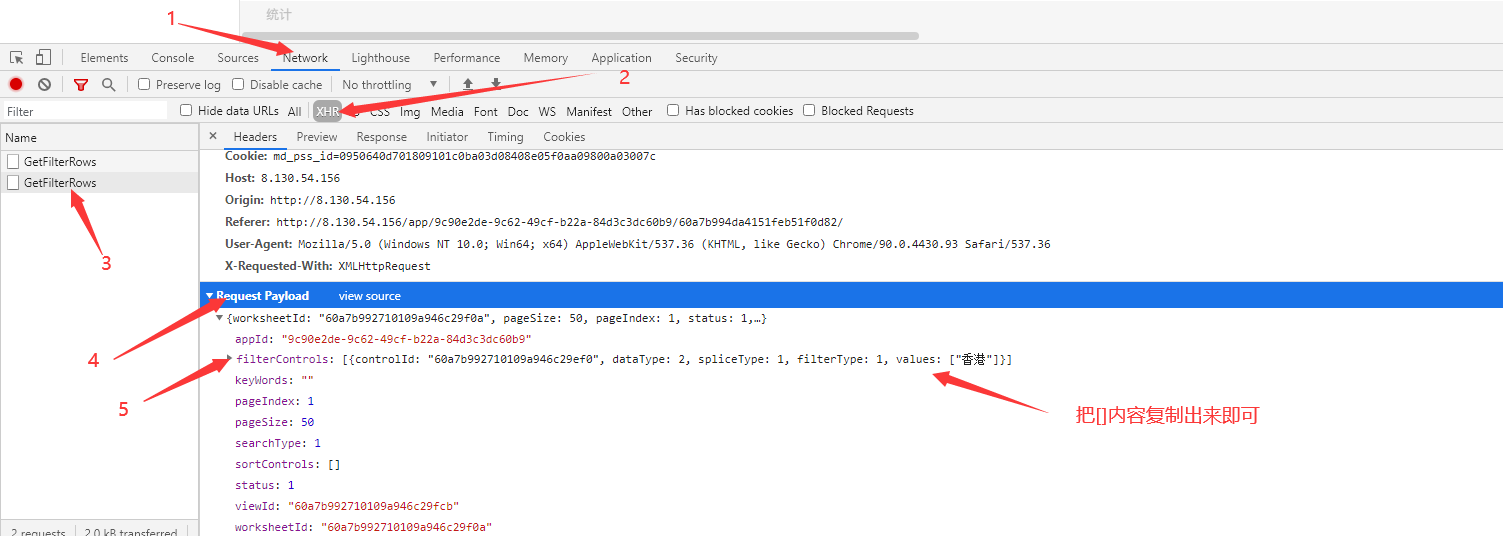Close the request details pane with X
1503x536 pixels.
[x=212, y=136]
